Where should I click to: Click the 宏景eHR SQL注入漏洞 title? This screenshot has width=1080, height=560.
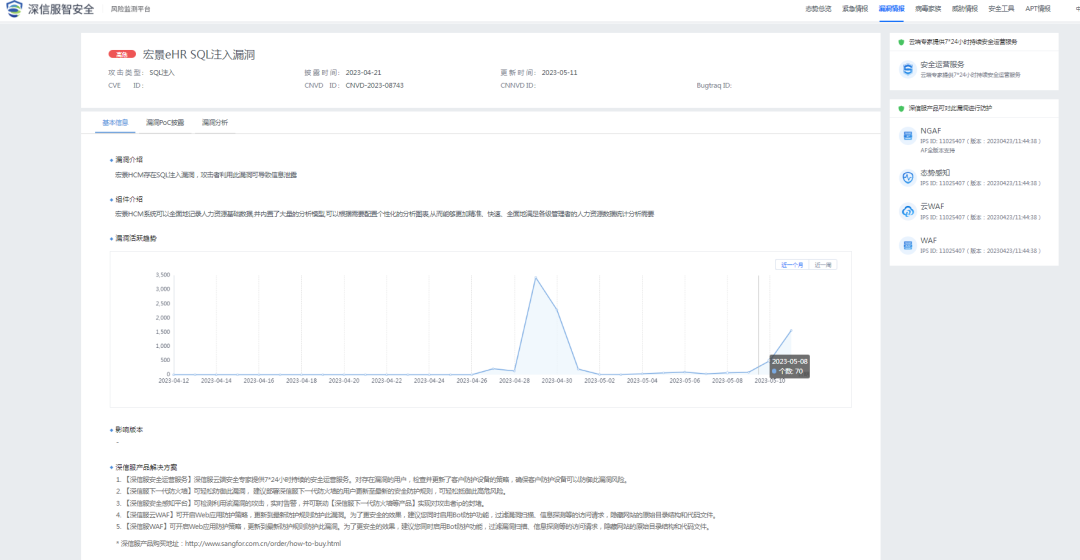click(x=199, y=55)
